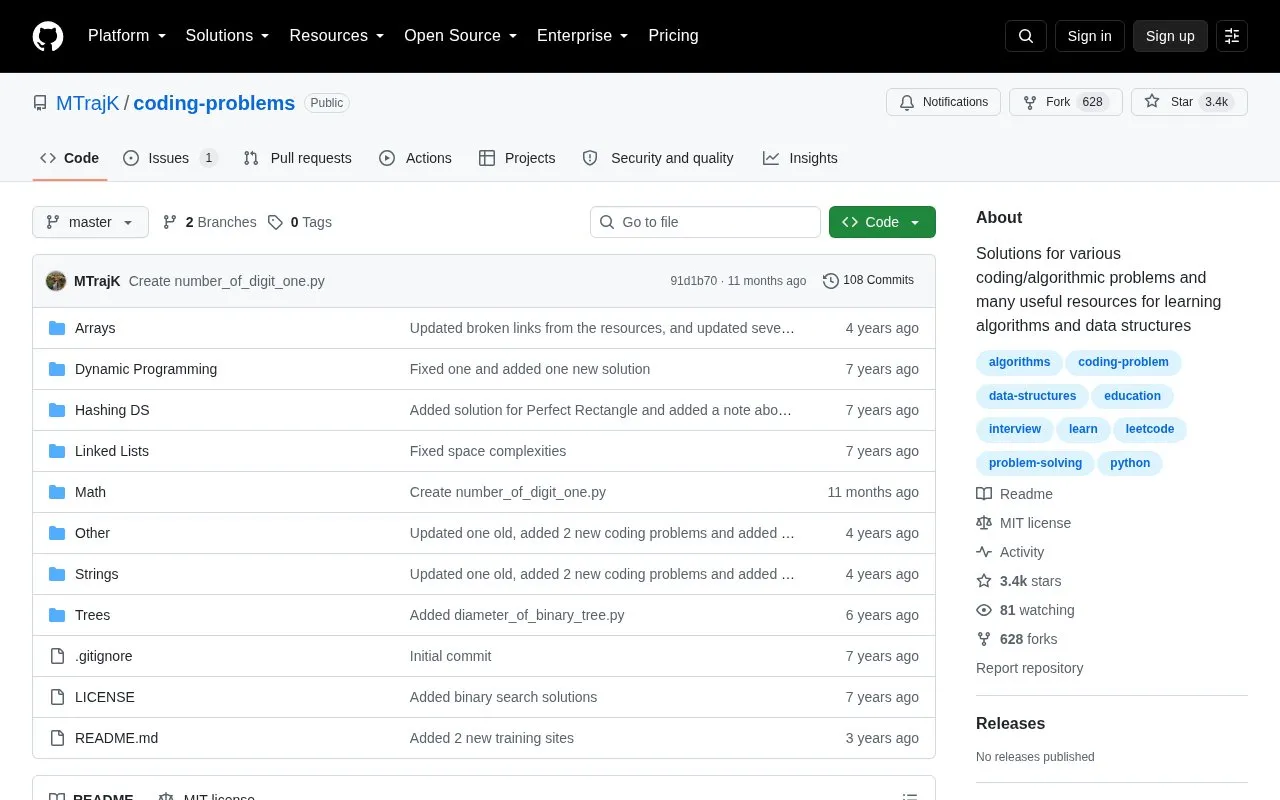Click the MIT license scale icon
Image resolution: width=1280 pixels, height=800 pixels.
(x=984, y=523)
